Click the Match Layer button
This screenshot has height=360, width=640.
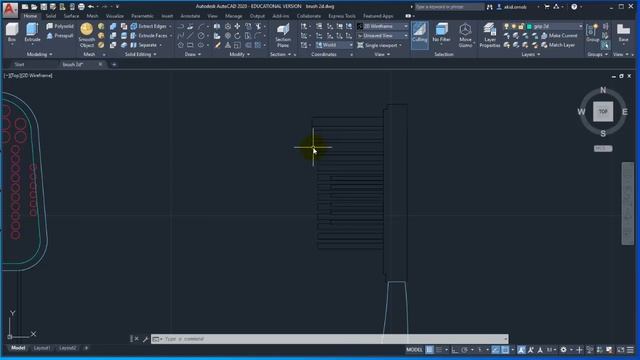pos(558,45)
